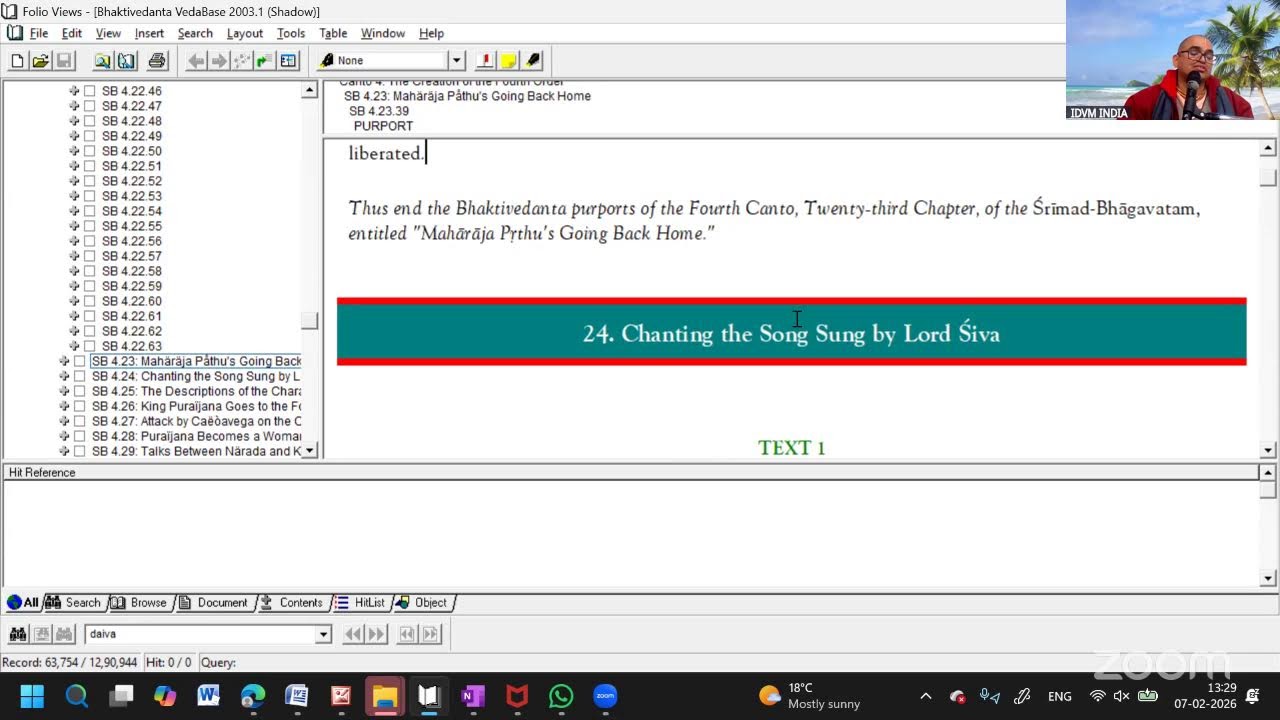Viewport: 1280px width, 720px height.
Task: Create a new file with the toolbar icon
Action: [17, 61]
